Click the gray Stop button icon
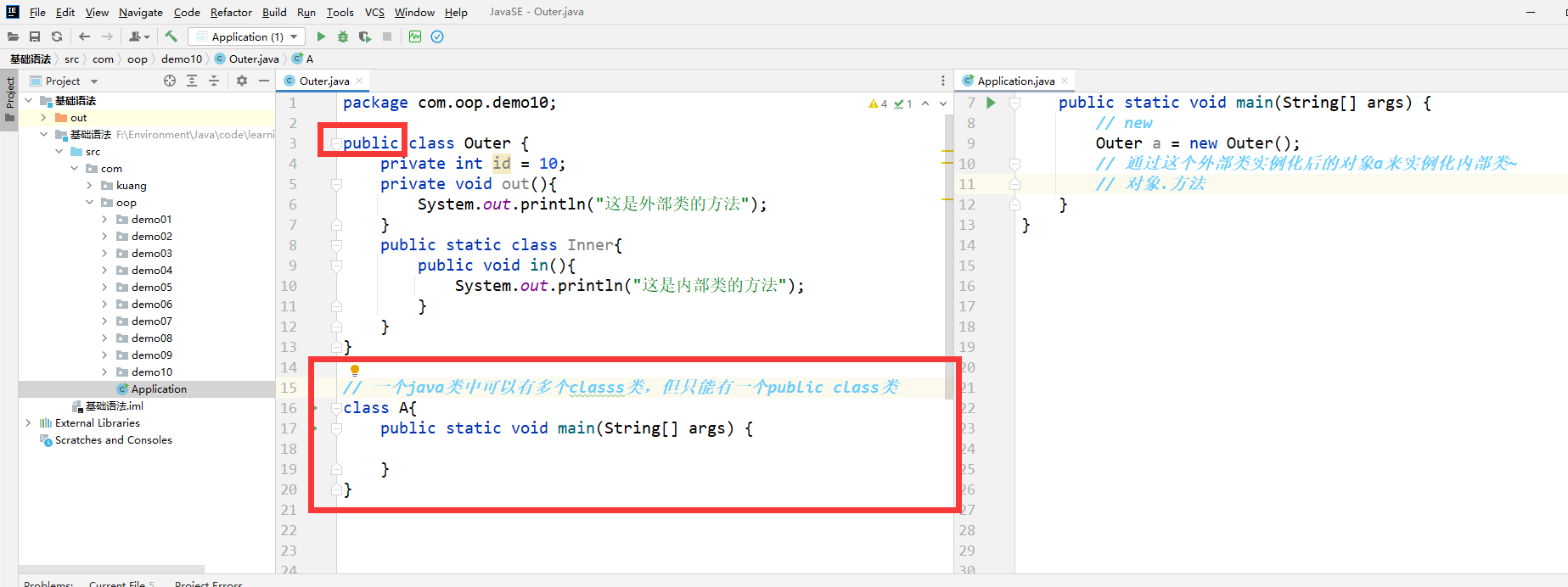 (387, 36)
